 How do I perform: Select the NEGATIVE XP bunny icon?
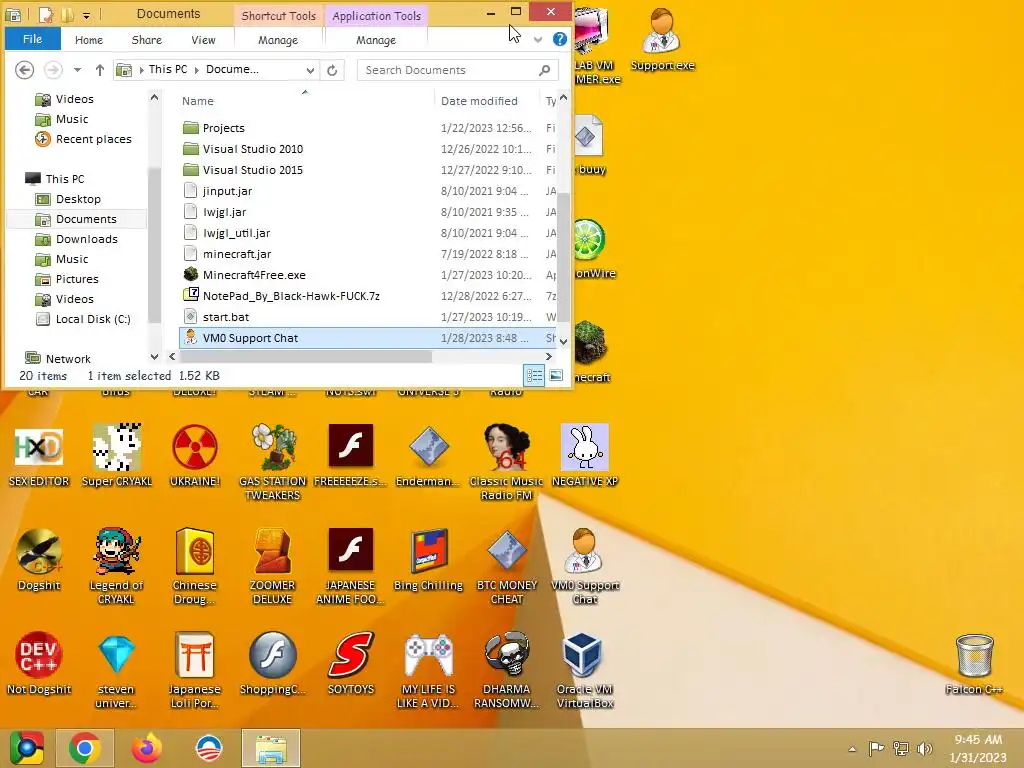click(x=584, y=456)
